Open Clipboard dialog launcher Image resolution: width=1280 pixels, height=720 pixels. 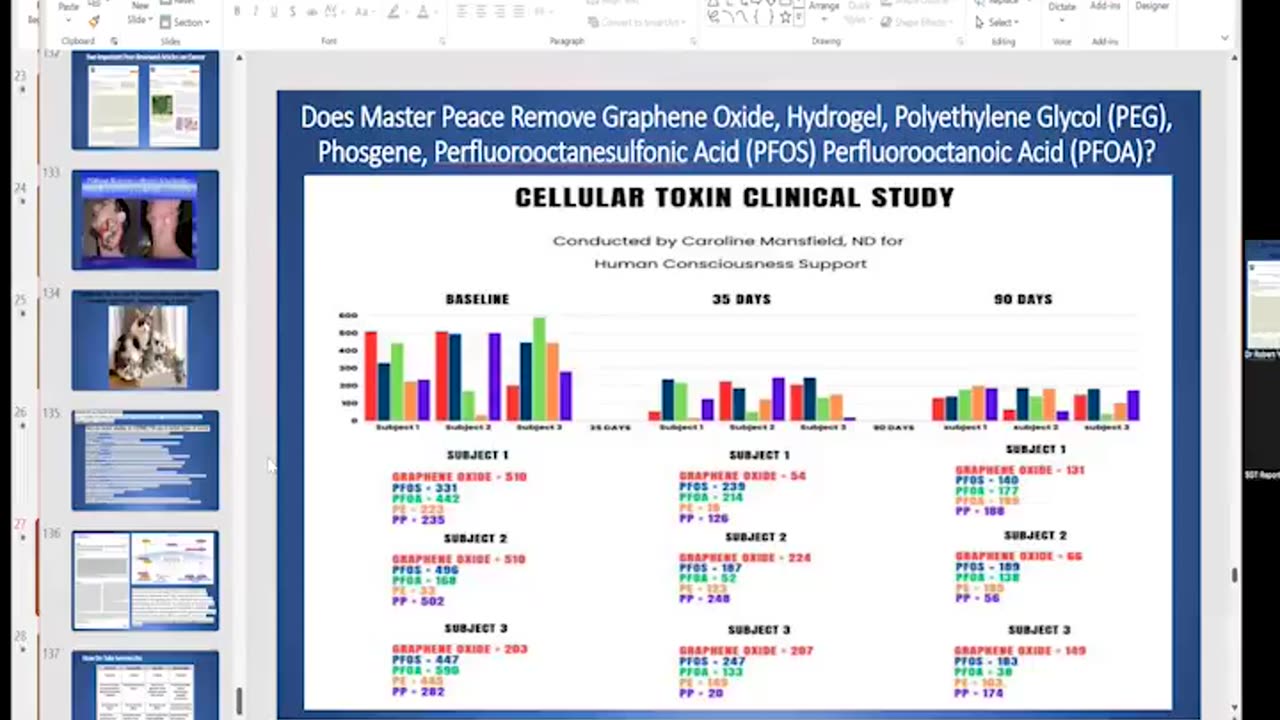click(x=114, y=41)
